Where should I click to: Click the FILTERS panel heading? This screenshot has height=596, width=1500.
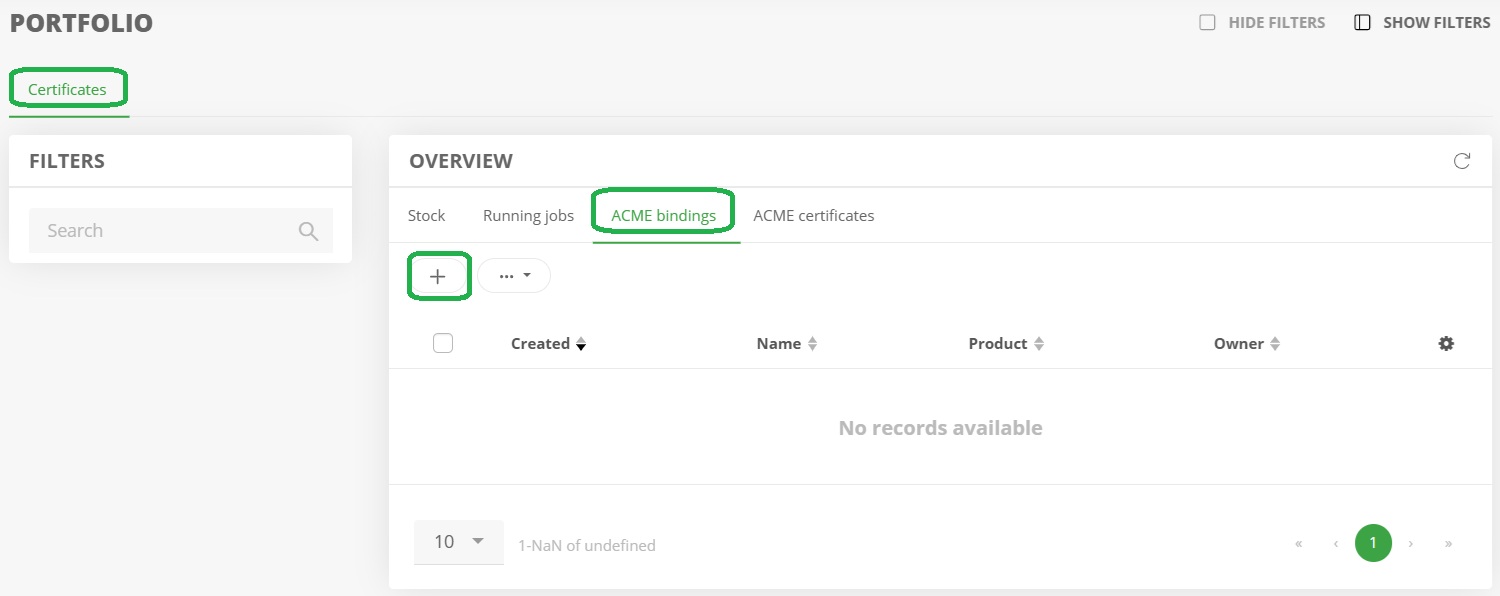coord(67,161)
